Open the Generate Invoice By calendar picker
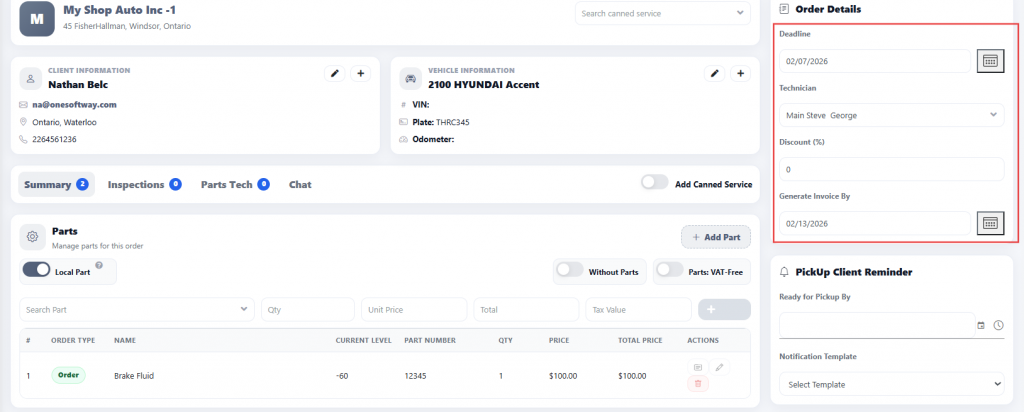This screenshot has width=1024, height=412. click(x=990, y=223)
